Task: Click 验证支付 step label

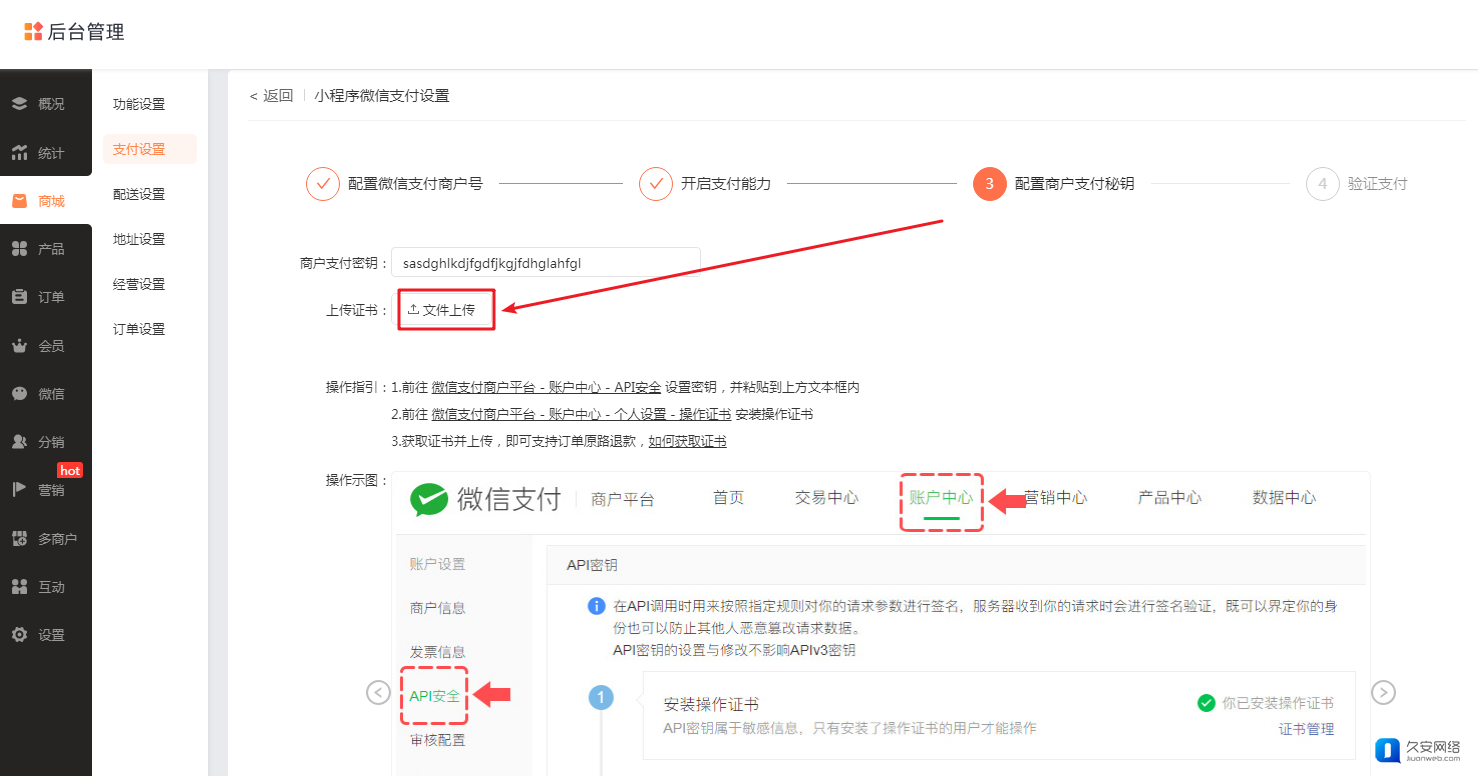Action: [x=1377, y=184]
